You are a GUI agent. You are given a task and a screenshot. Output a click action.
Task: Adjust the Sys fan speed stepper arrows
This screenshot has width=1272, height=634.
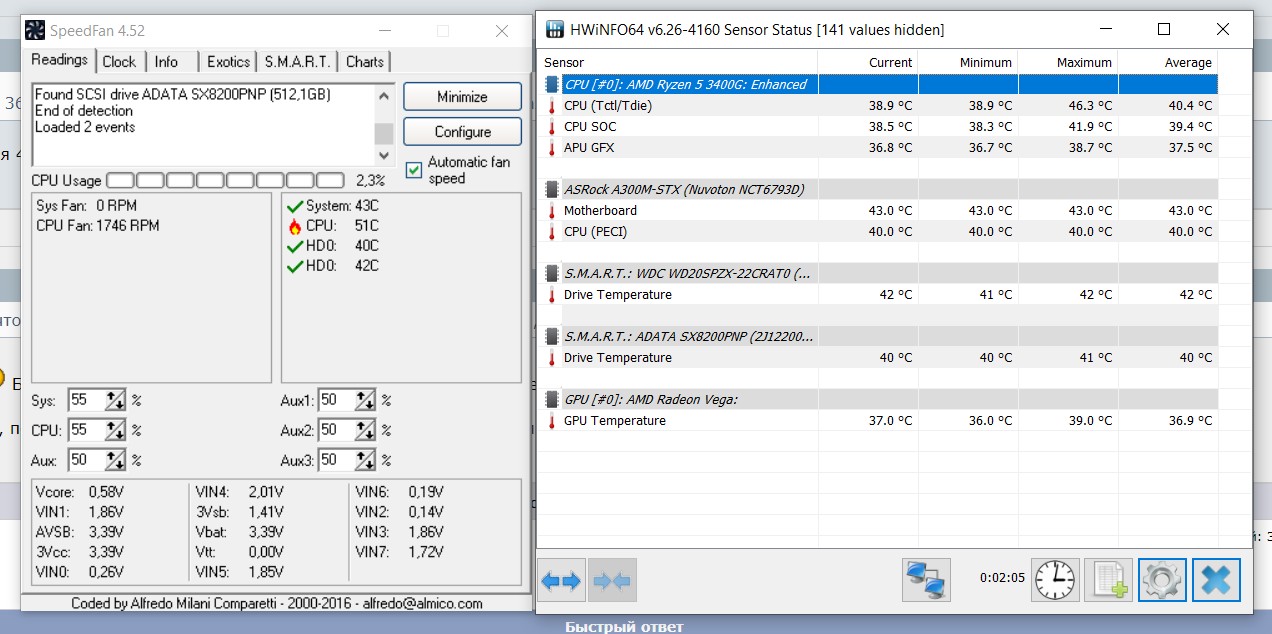click(116, 400)
